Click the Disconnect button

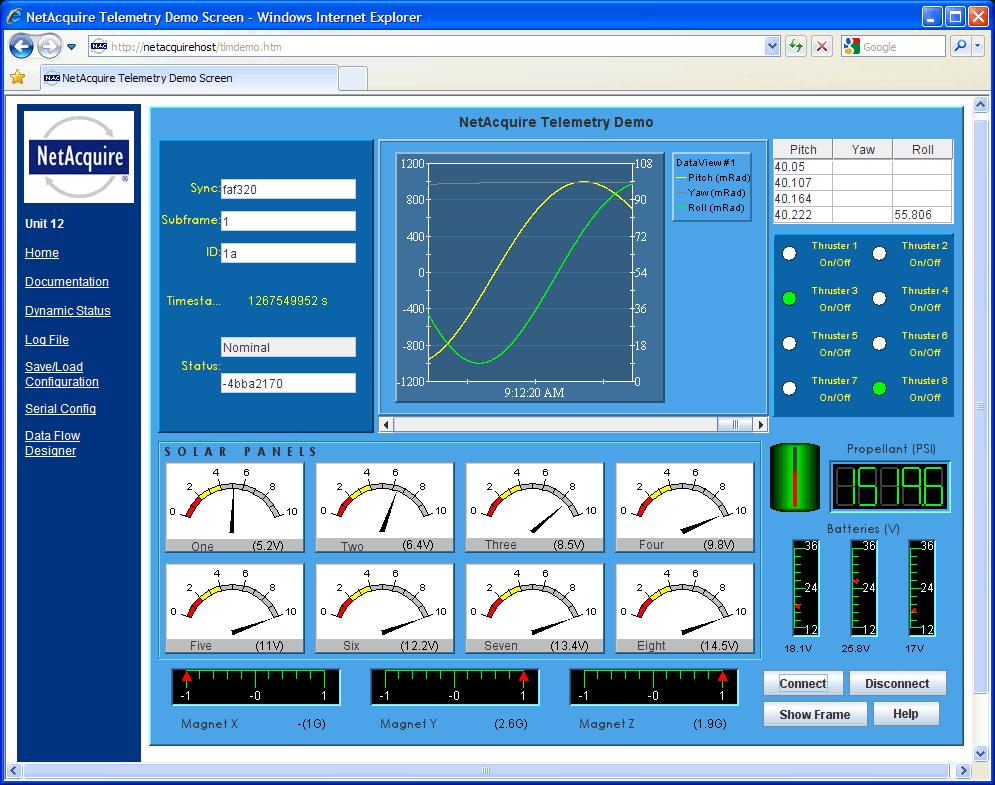(897, 683)
